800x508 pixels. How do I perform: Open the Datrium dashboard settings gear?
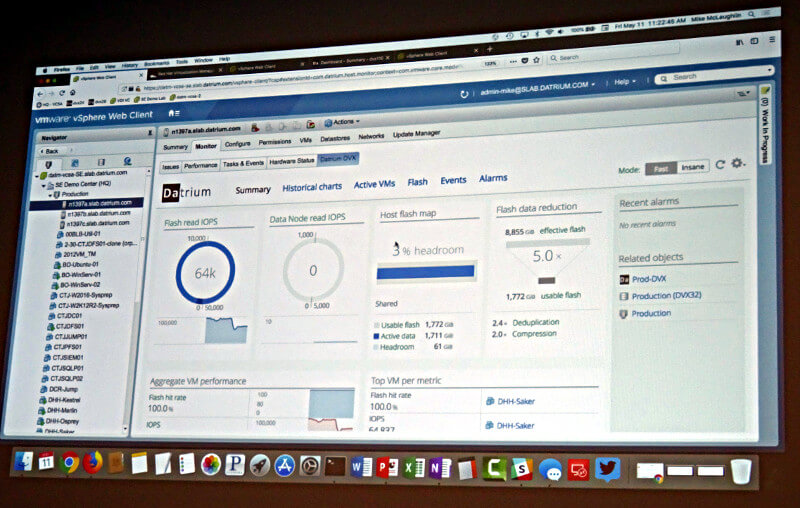pos(737,163)
